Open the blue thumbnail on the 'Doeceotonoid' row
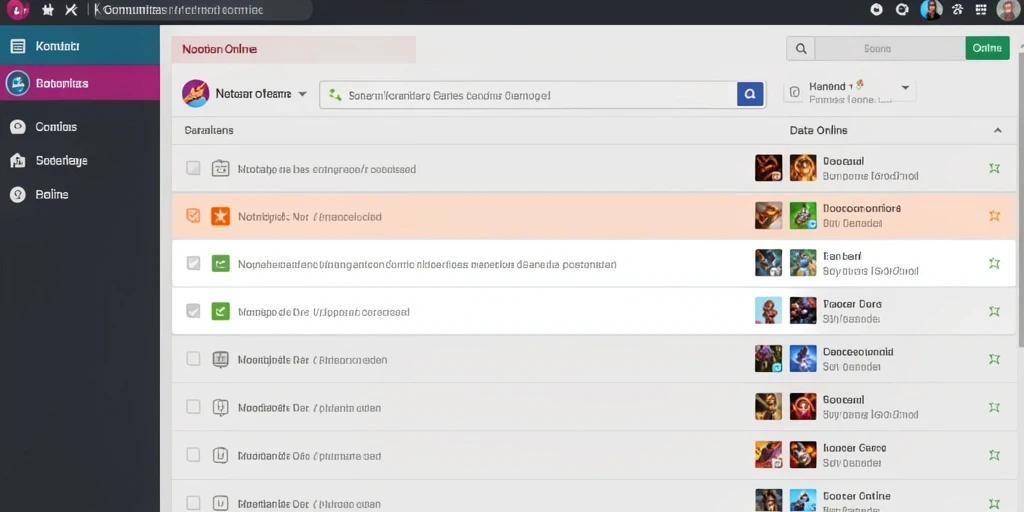This screenshot has height=512, width=1024. (803, 359)
